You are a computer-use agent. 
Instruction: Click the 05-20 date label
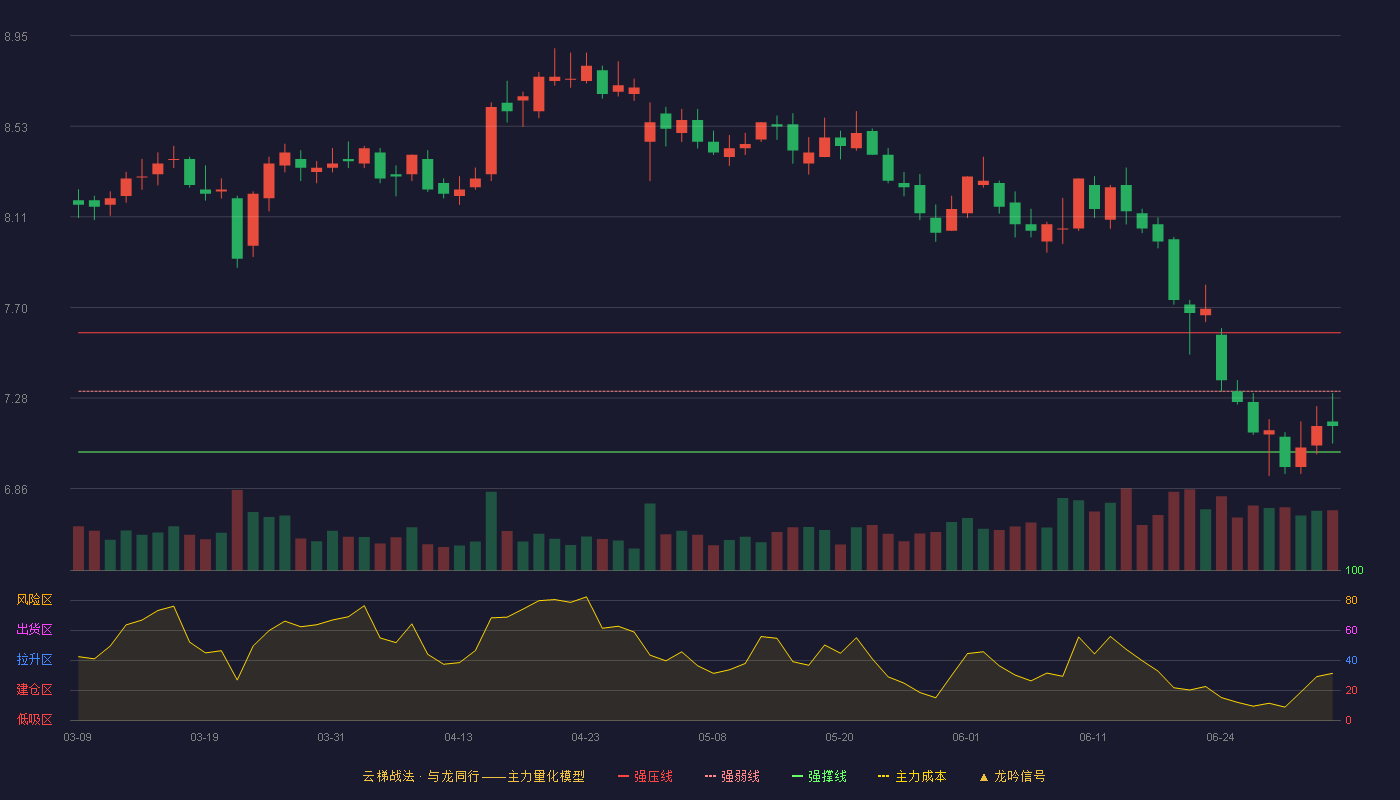pos(839,737)
